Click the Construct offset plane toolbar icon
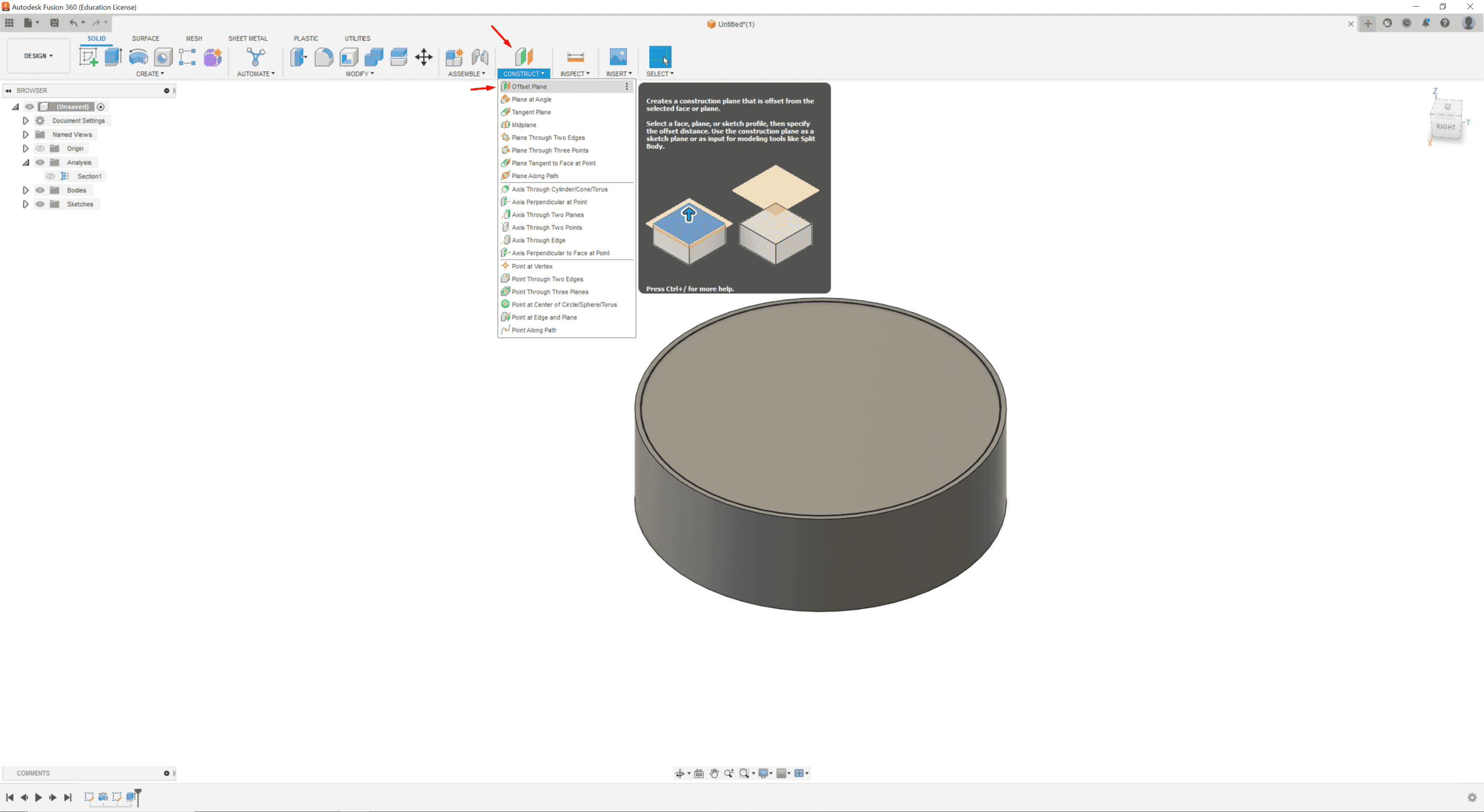Image resolution: width=1484 pixels, height=812 pixels. tap(524, 57)
